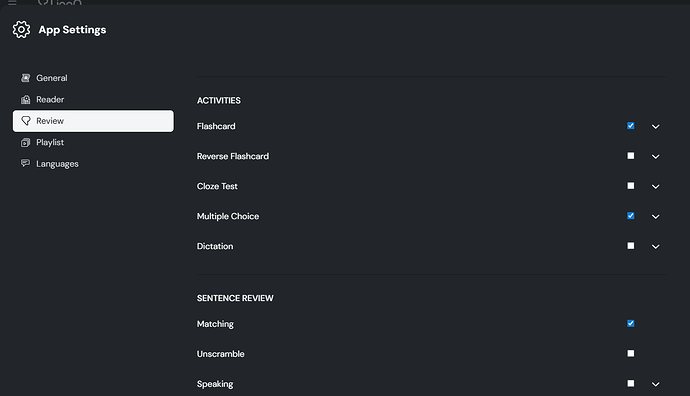Uncheck the Matching checkbox

tap(631, 323)
